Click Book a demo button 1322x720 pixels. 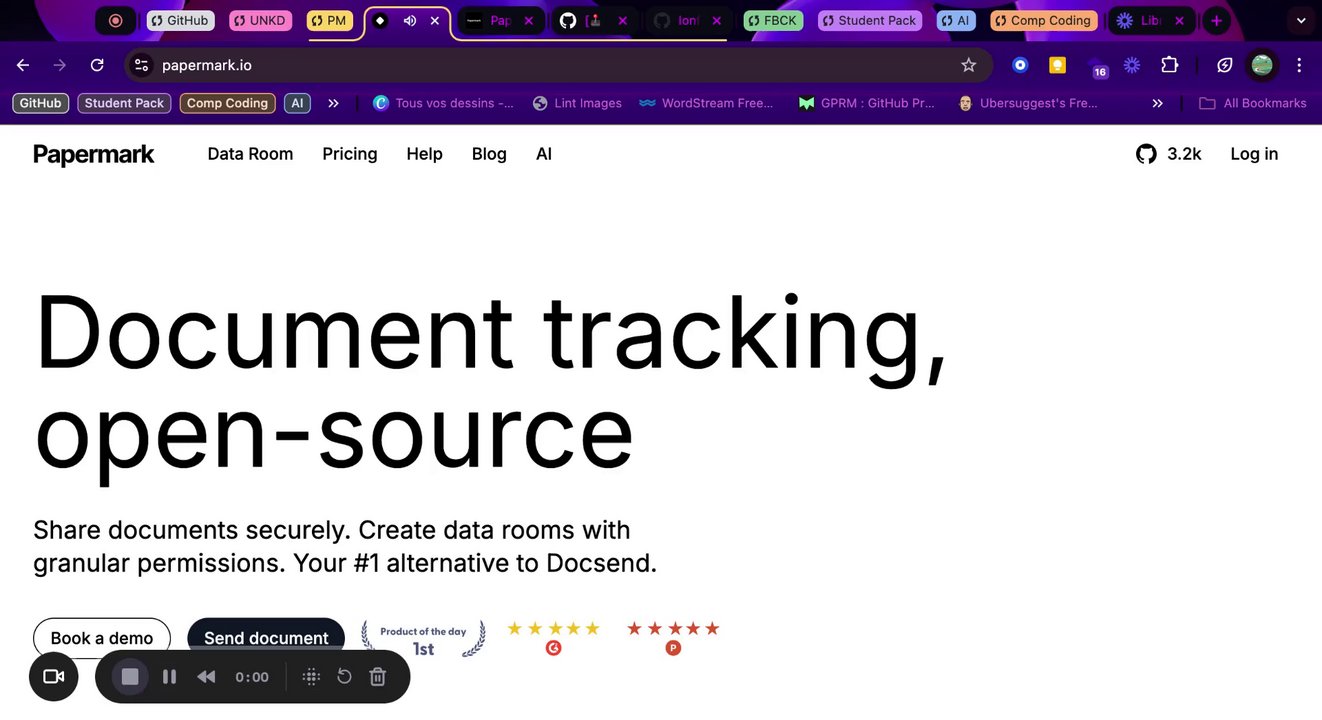pyautogui.click(x=102, y=638)
